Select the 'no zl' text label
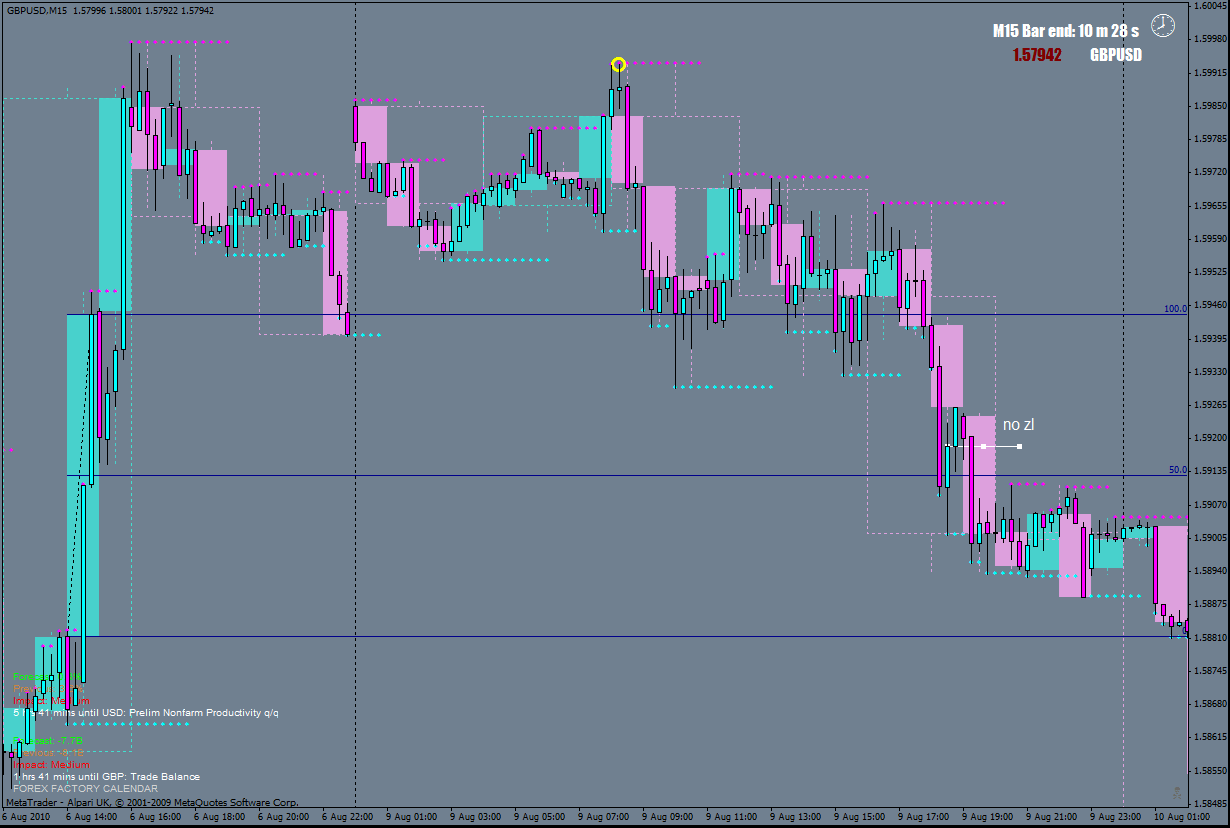 coord(1018,425)
